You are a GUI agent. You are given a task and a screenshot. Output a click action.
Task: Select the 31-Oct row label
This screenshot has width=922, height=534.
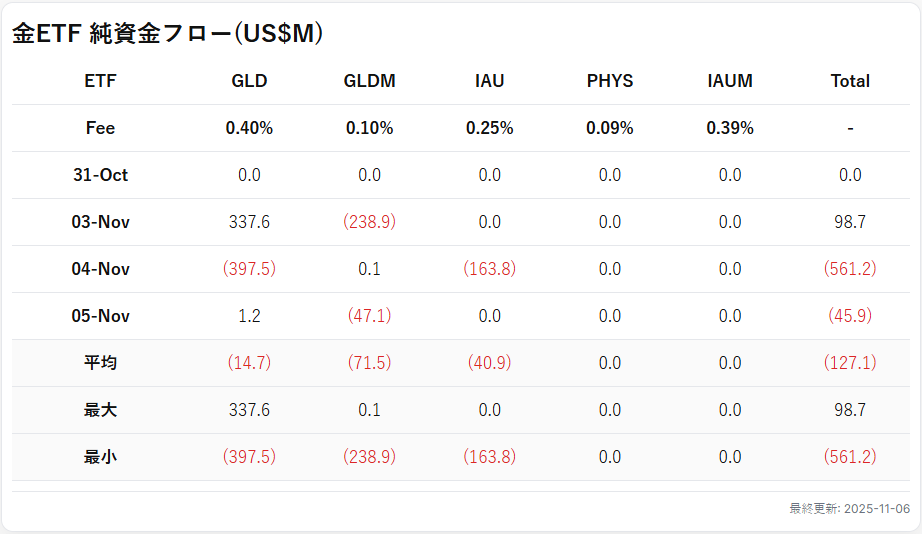click(x=100, y=175)
